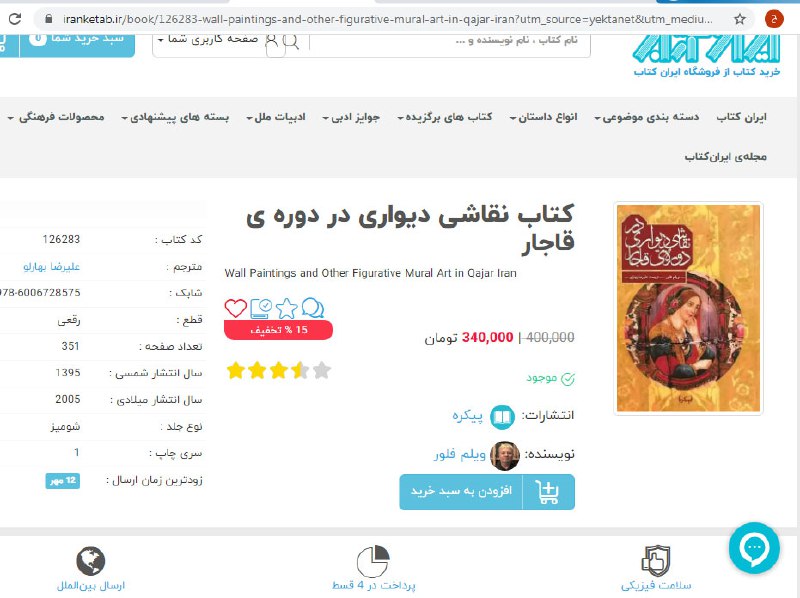Viewport: 800px width, 598px height.
Task: Open the live chat bubble button
Action: [x=754, y=548]
